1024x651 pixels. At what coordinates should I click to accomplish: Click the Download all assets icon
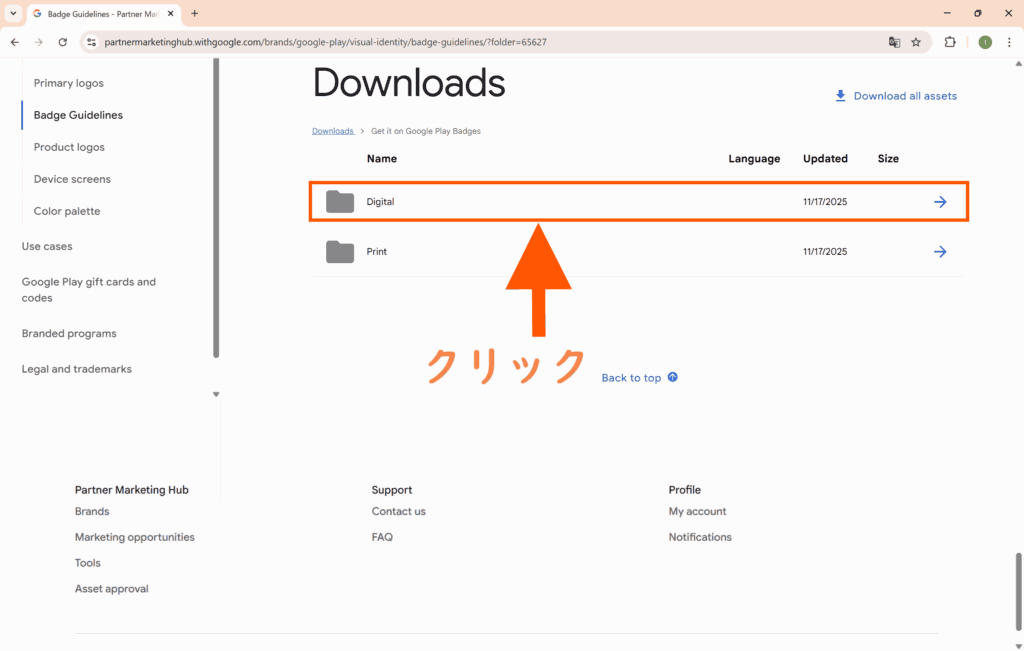pos(840,96)
